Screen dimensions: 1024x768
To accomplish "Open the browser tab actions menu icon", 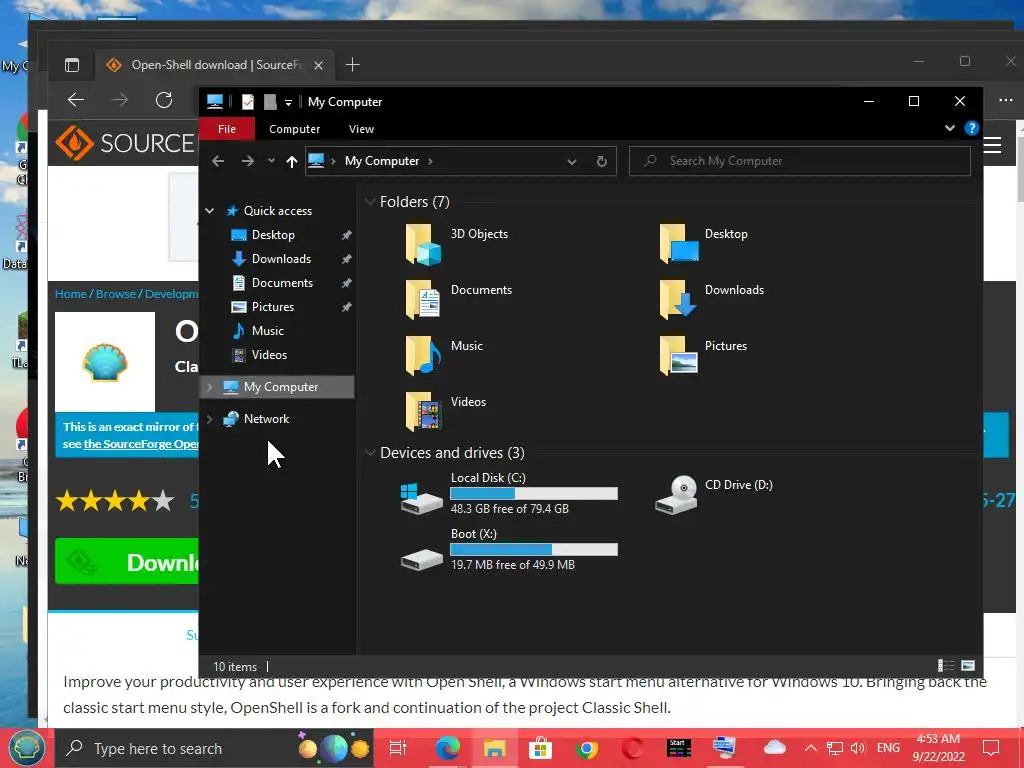I will pyautogui.click(x=72, y=65).
